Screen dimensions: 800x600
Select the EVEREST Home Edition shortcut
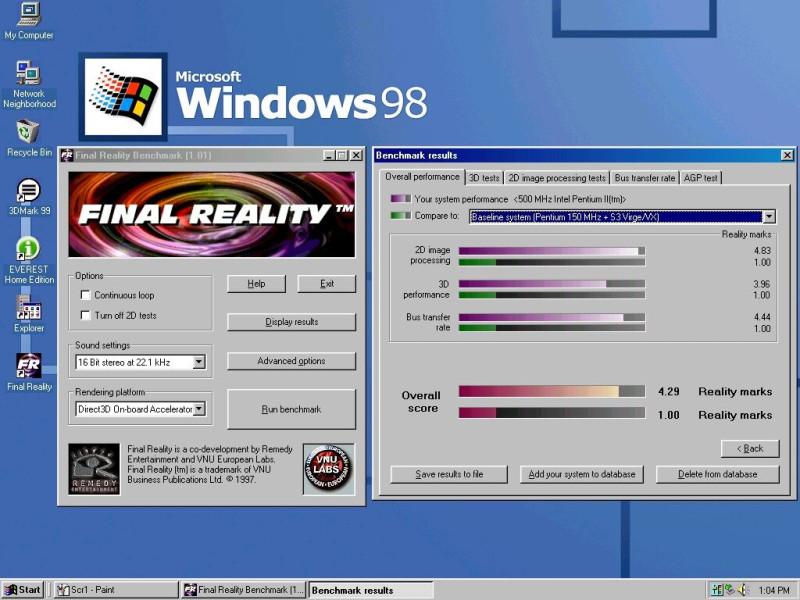point(29,260)
